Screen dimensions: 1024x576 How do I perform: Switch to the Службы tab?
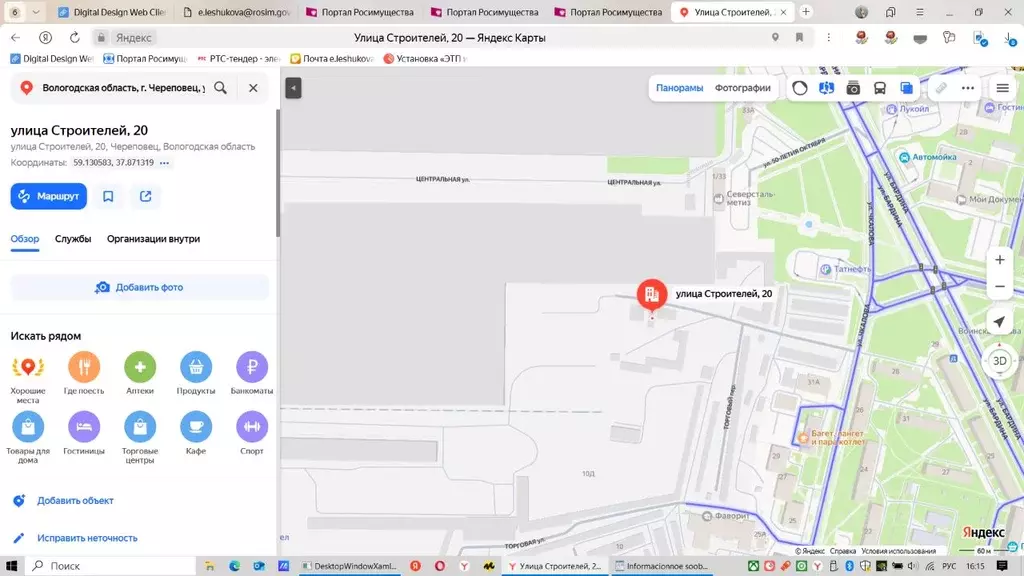click(73, 239)
